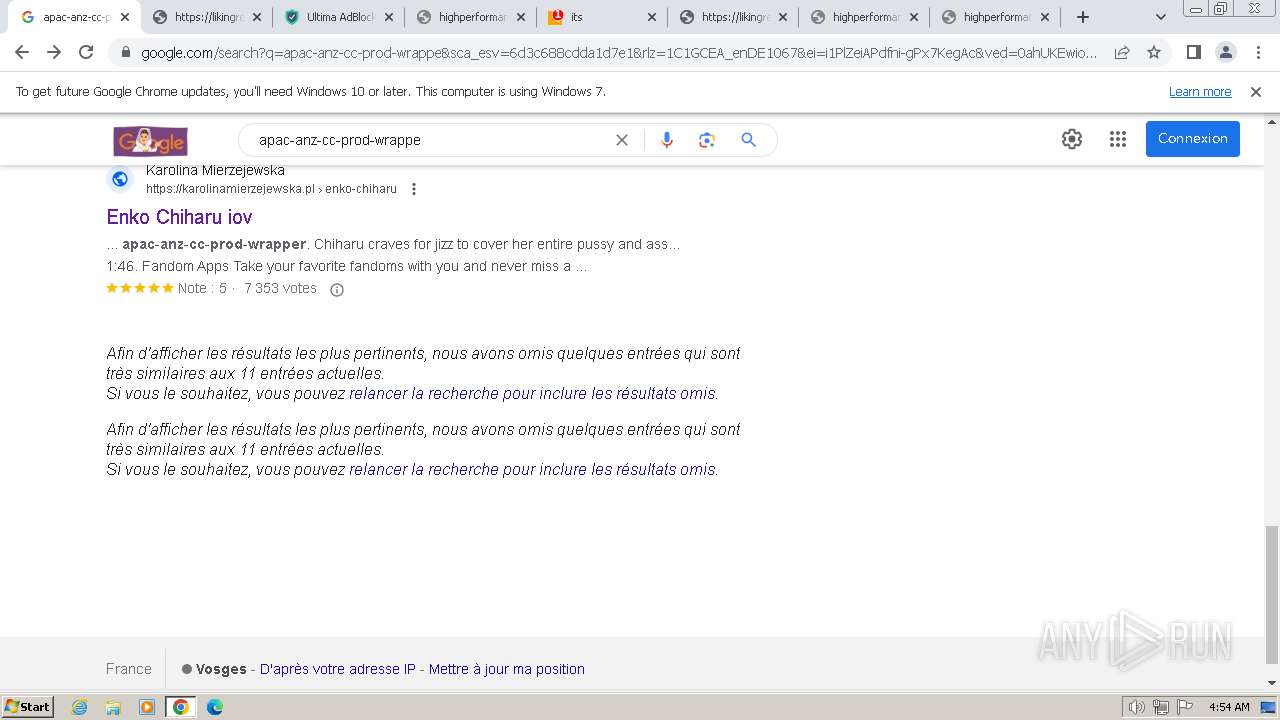Show rating info icon beside votes
Viewport: 1280px width, 720px height.
[x=337, y=290]
